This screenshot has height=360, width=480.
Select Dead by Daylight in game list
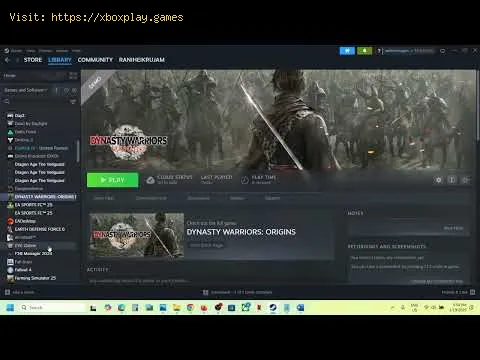(x=31, y=124)
